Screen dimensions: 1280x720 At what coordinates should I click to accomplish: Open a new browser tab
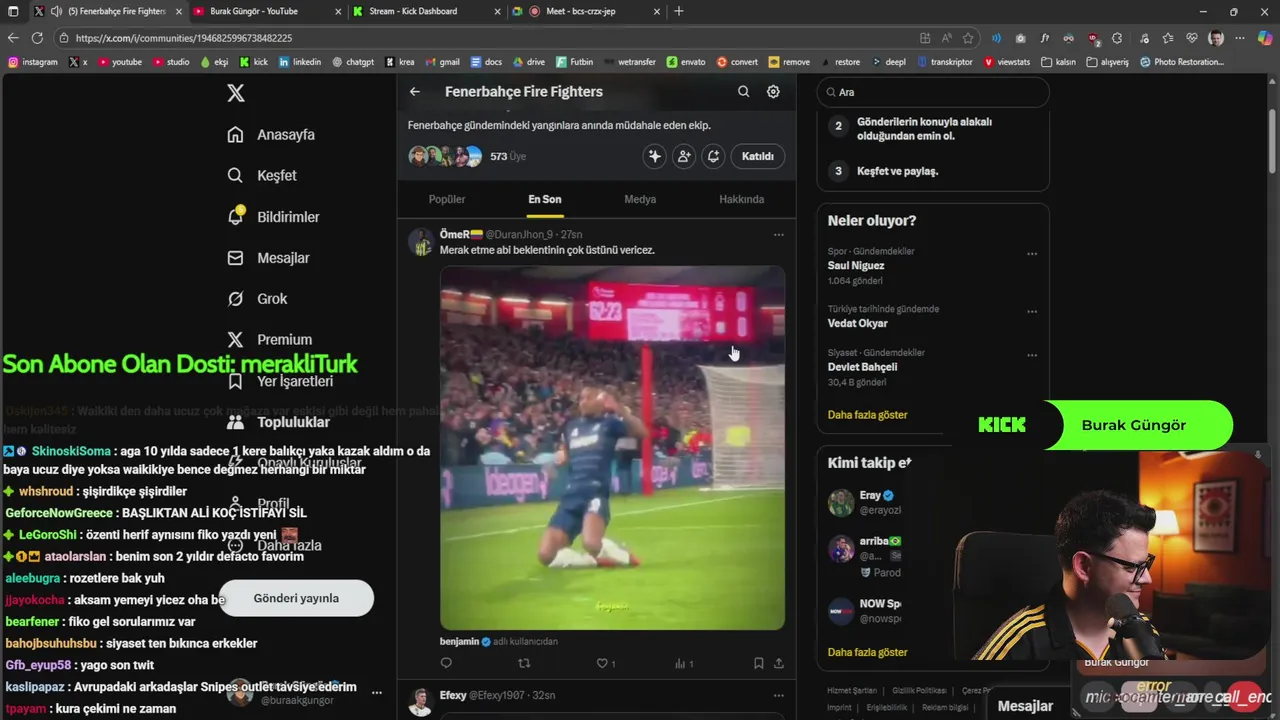[679, 11]
